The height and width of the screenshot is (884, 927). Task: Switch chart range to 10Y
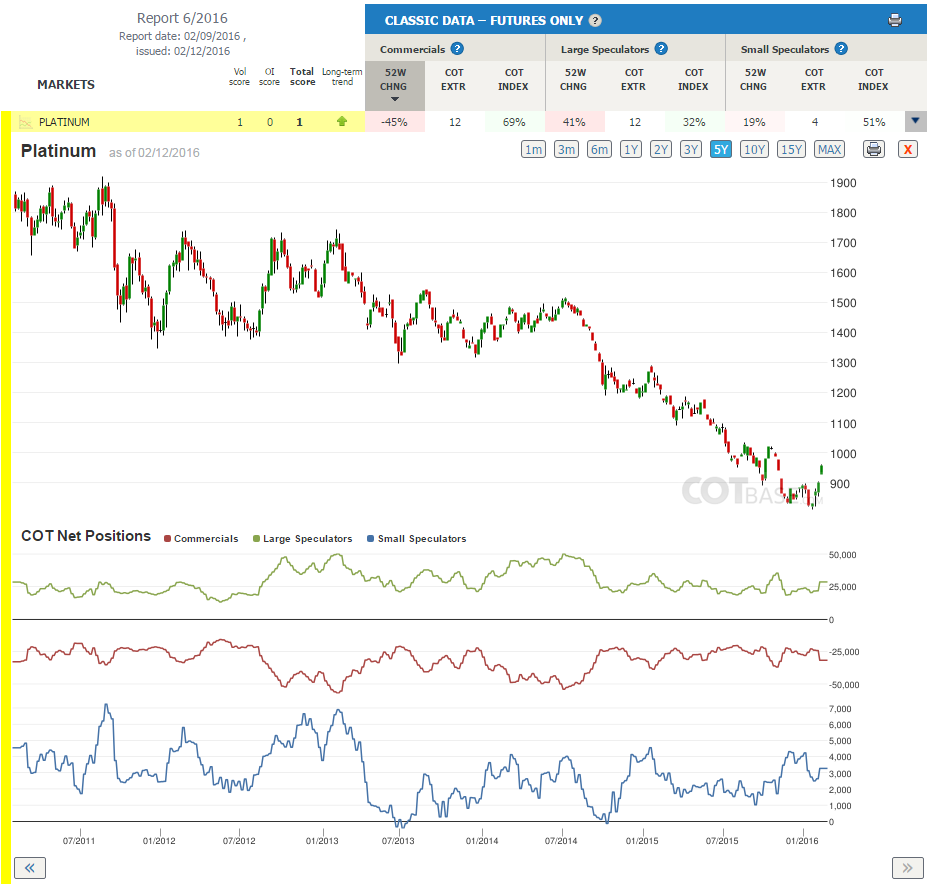(x=754, y=149)
